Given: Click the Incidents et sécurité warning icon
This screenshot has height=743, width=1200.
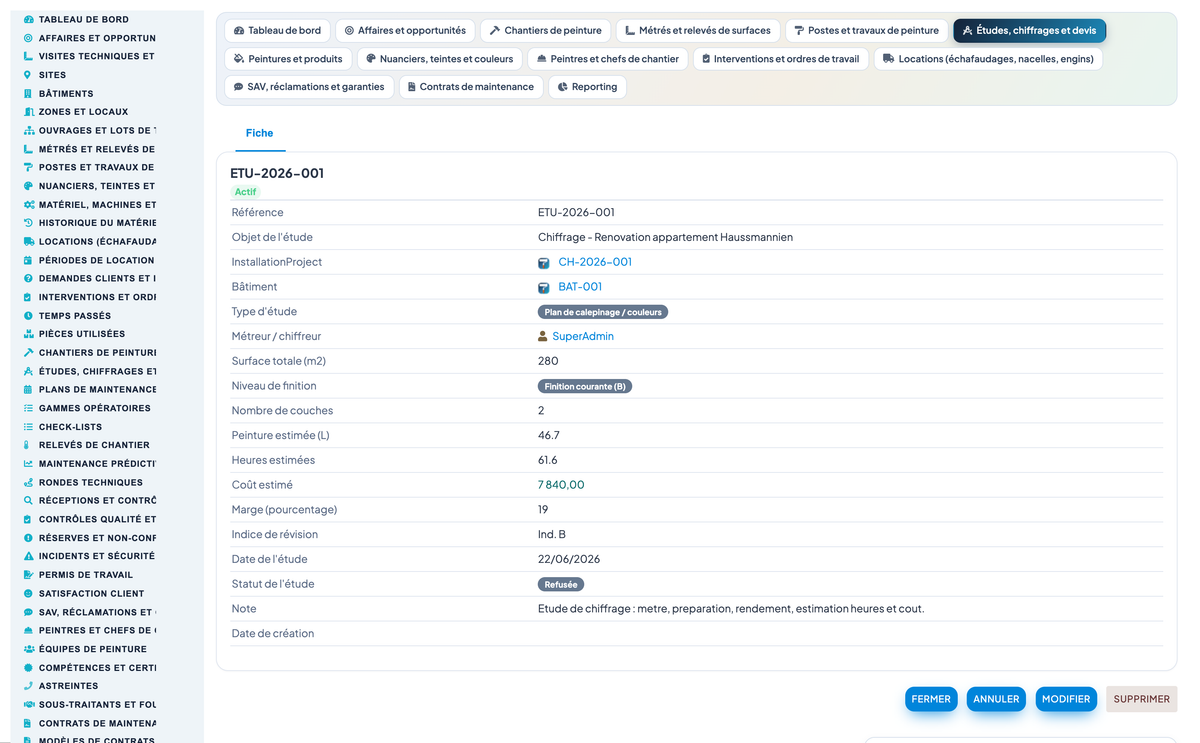Looking at the screenshot, I should point(29,556).
